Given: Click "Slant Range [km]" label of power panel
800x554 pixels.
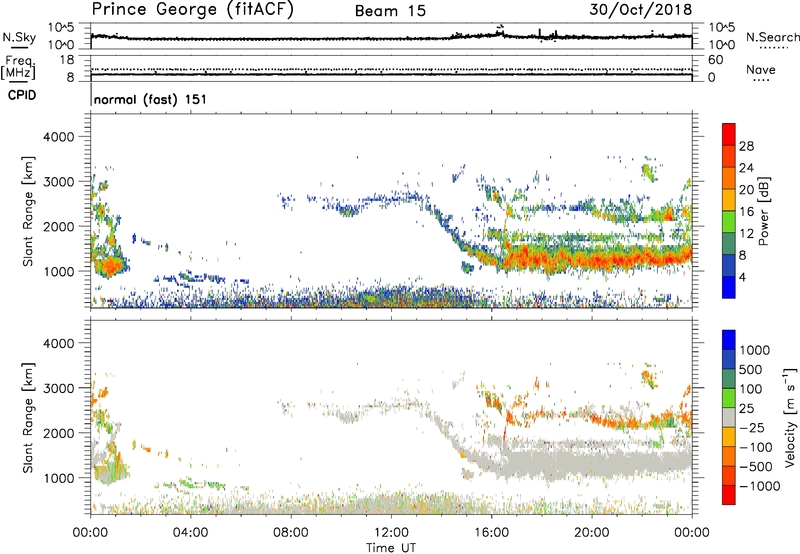Looking at the screenshot, I should [28, 211].
